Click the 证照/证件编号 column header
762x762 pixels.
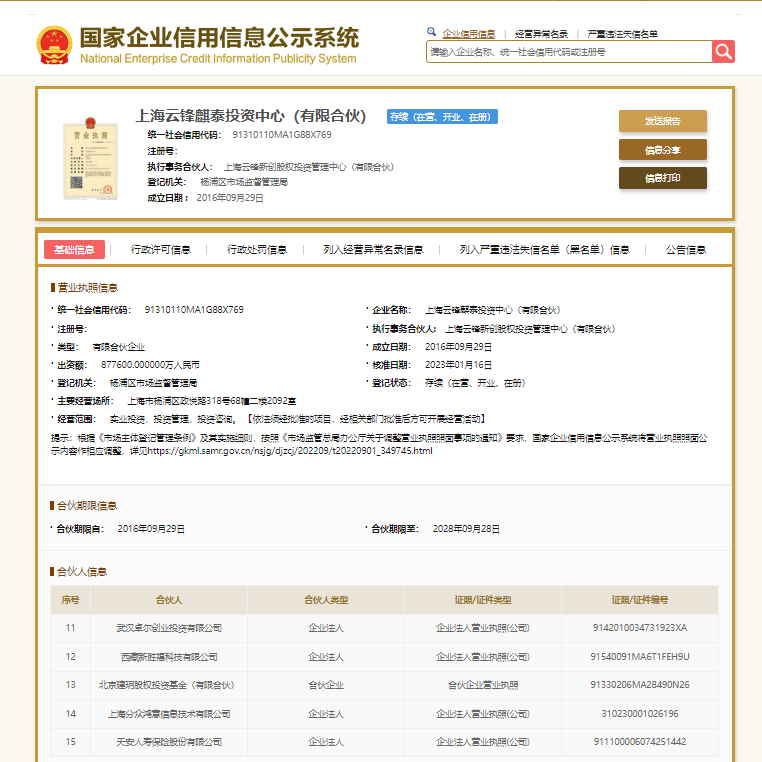[640, 600]
